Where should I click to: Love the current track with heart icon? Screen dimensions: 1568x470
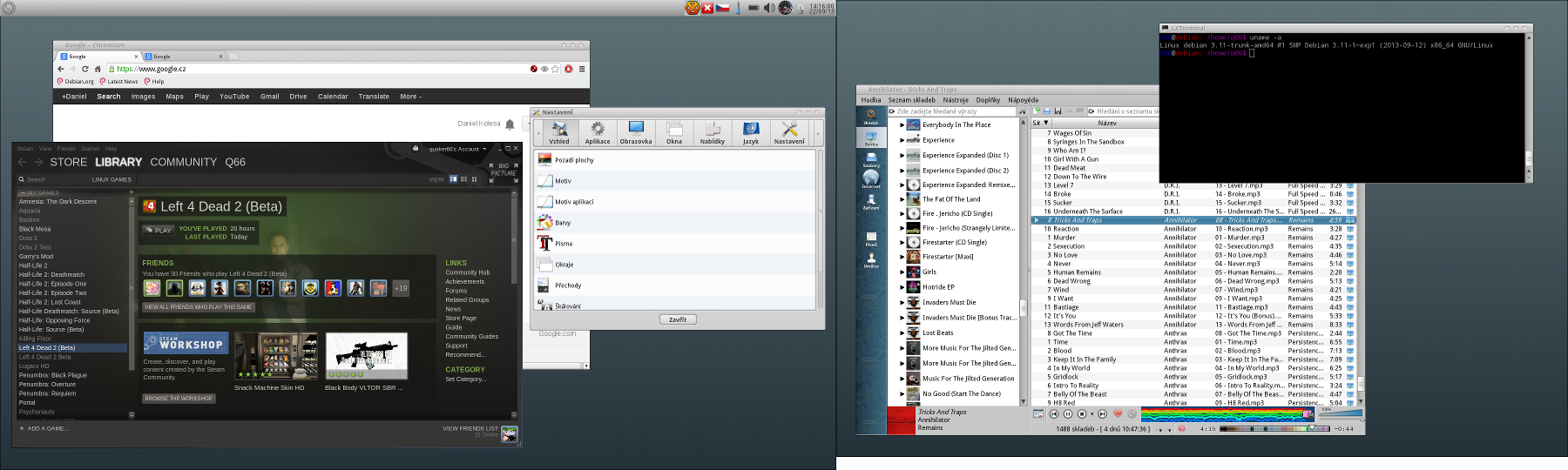(1118, 414)
